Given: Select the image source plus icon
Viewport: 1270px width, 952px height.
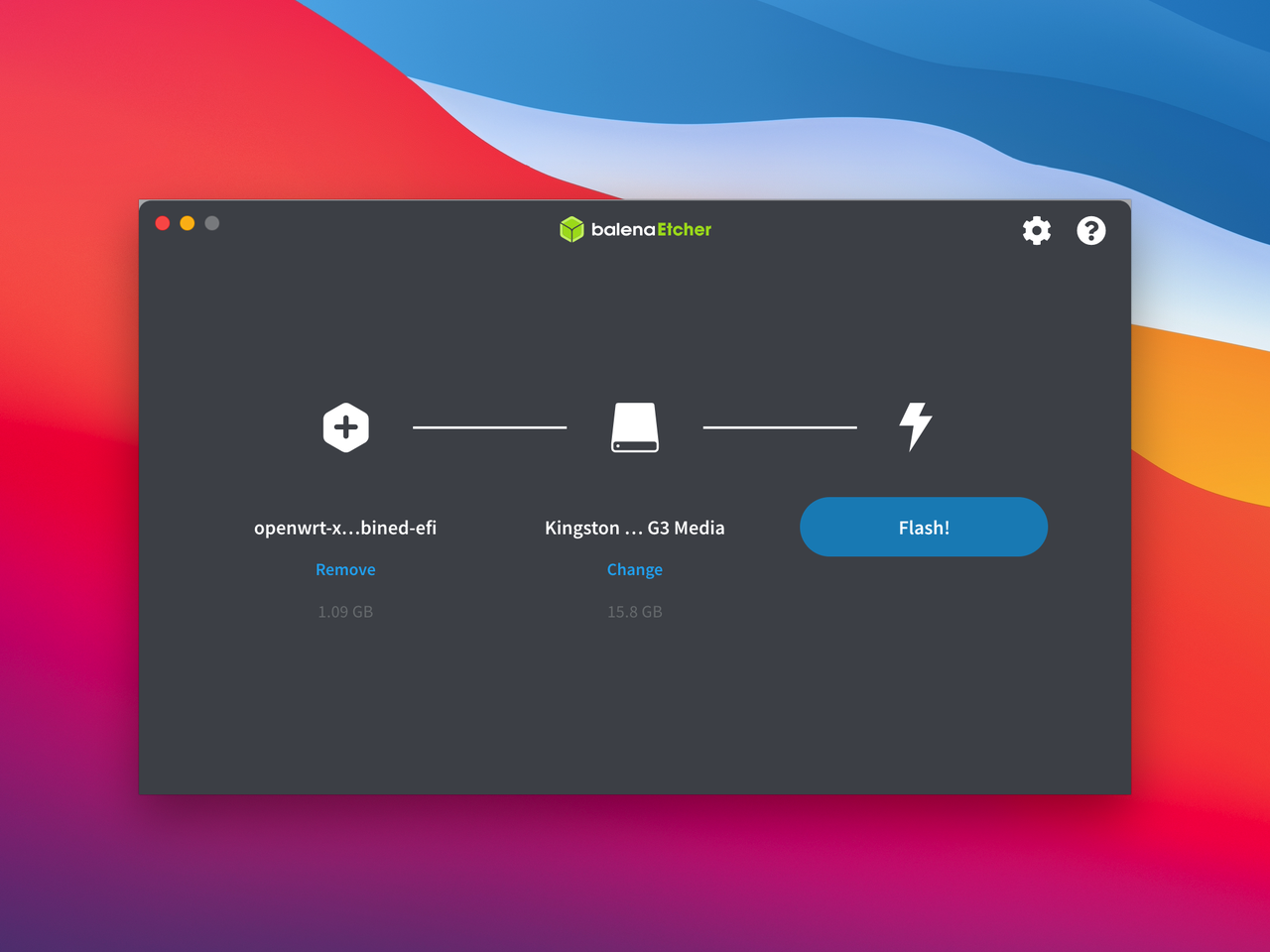Looking at the screenshot, I should (345, 427).
